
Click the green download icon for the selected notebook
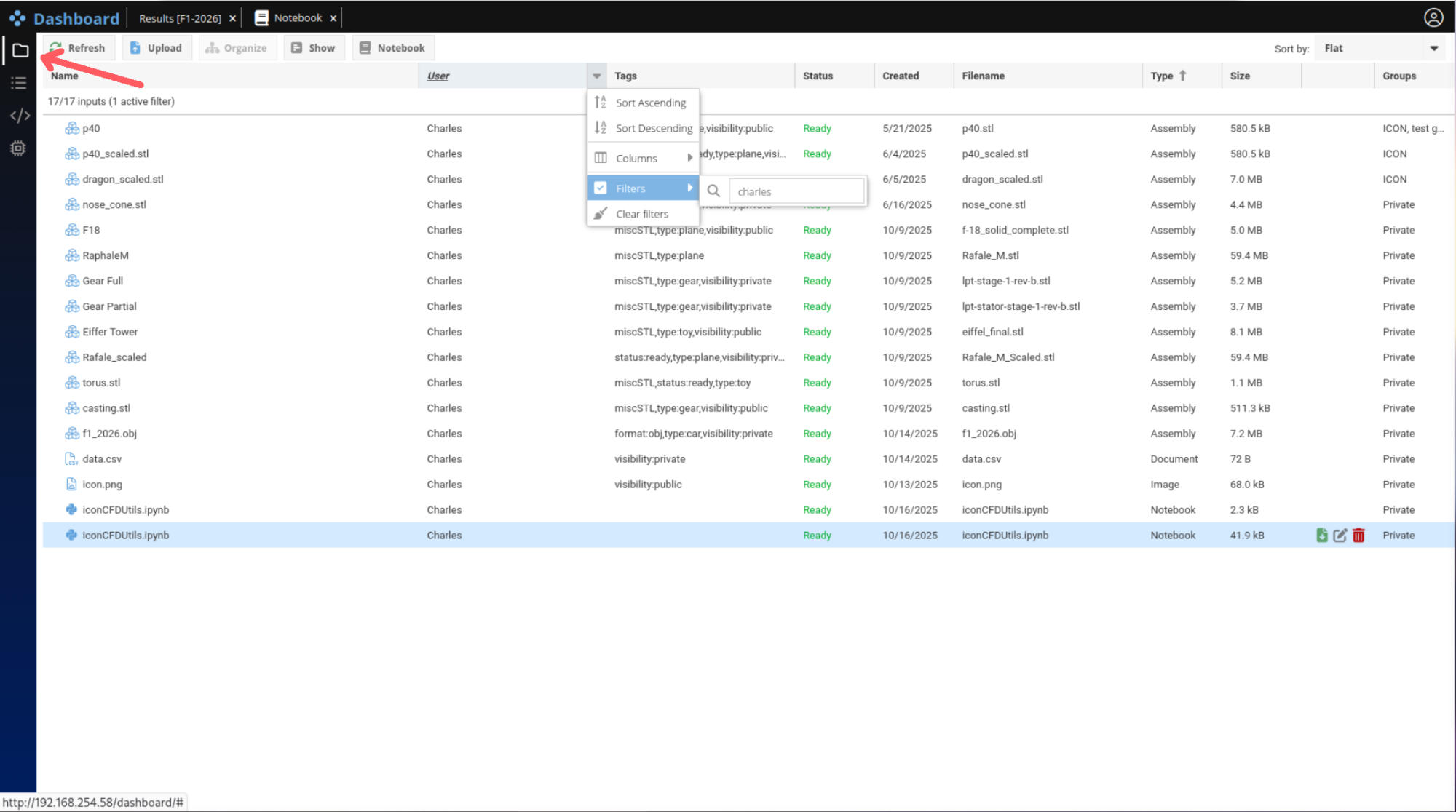click(1322, 536)
